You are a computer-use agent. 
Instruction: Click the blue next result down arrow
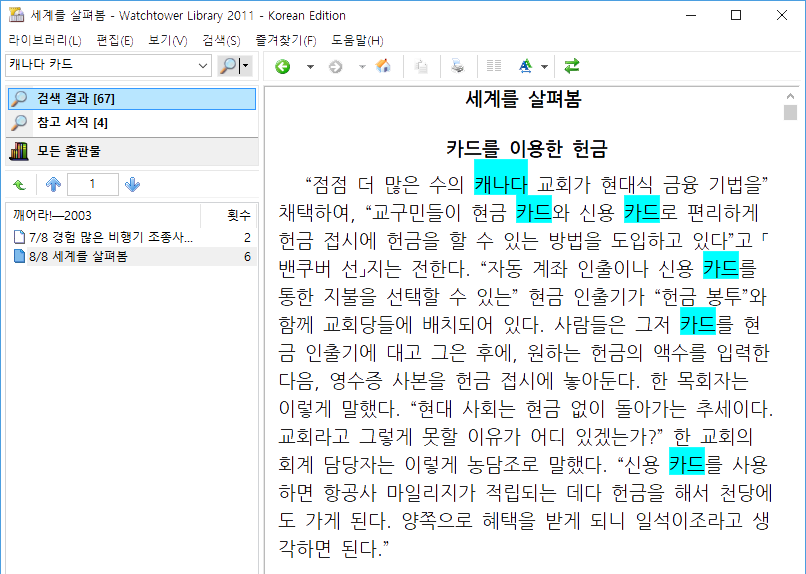click(132, 184)
